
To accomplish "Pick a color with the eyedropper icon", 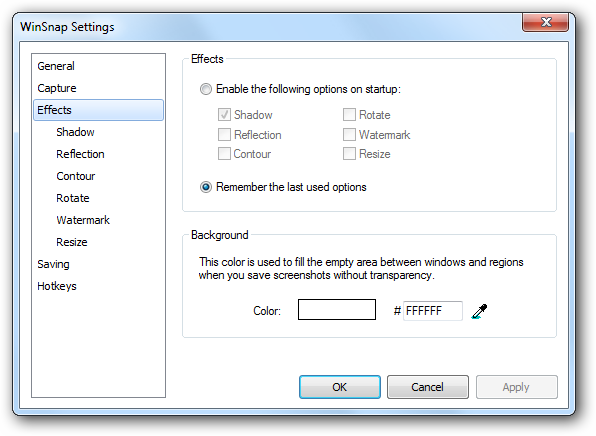I will point(479,311).
